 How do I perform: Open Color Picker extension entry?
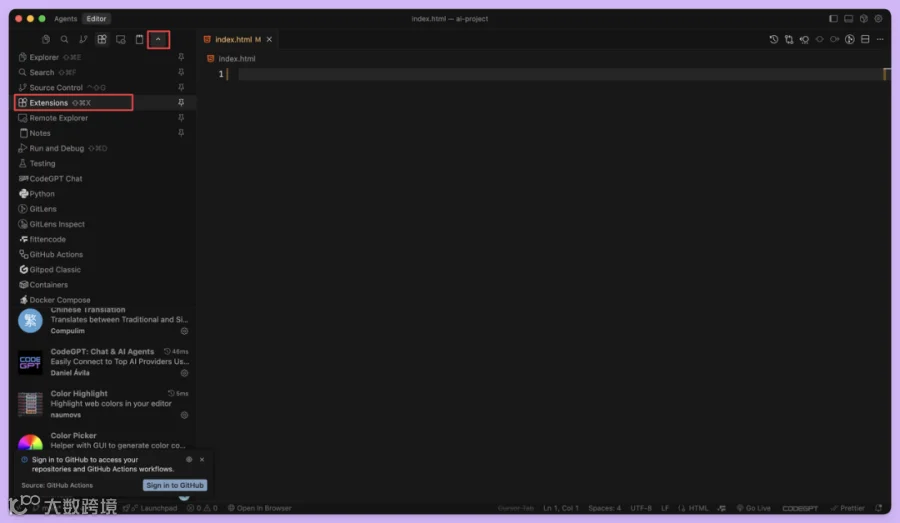(x=103, y=440)
